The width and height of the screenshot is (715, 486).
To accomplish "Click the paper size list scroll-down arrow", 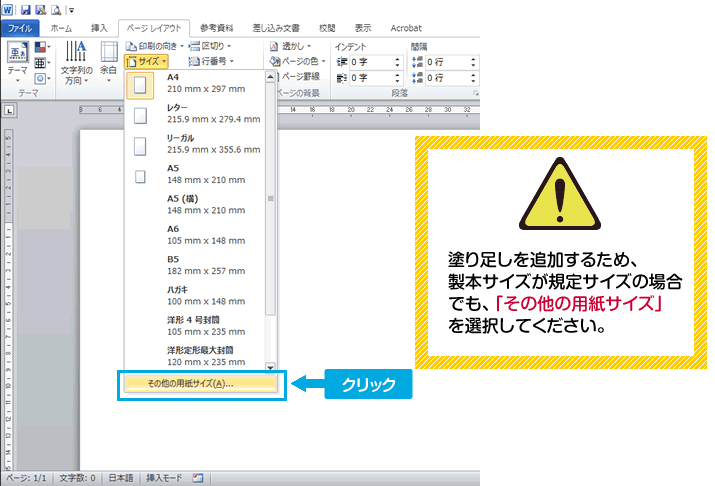I will [x=270, y=367].
